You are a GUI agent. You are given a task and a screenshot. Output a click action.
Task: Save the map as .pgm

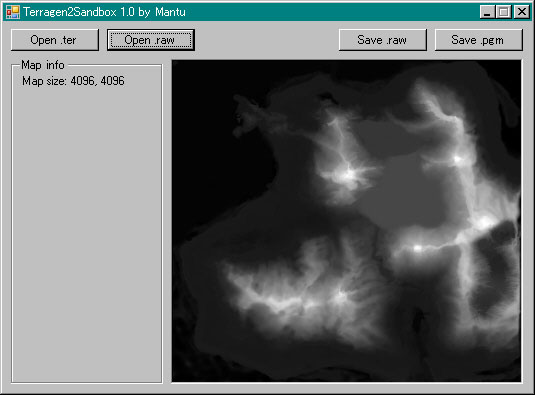click(x=478, y=40)
